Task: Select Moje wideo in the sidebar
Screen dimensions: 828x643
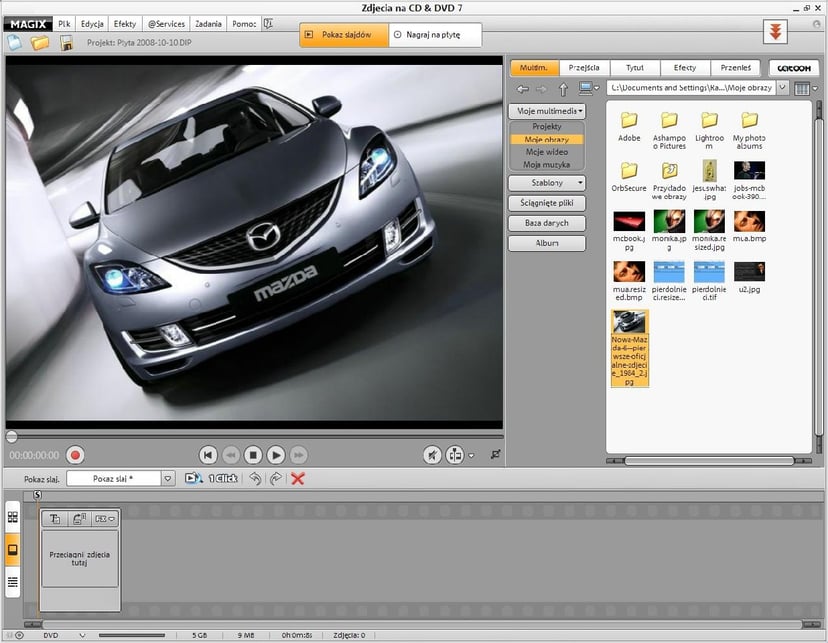Action: 547,152
